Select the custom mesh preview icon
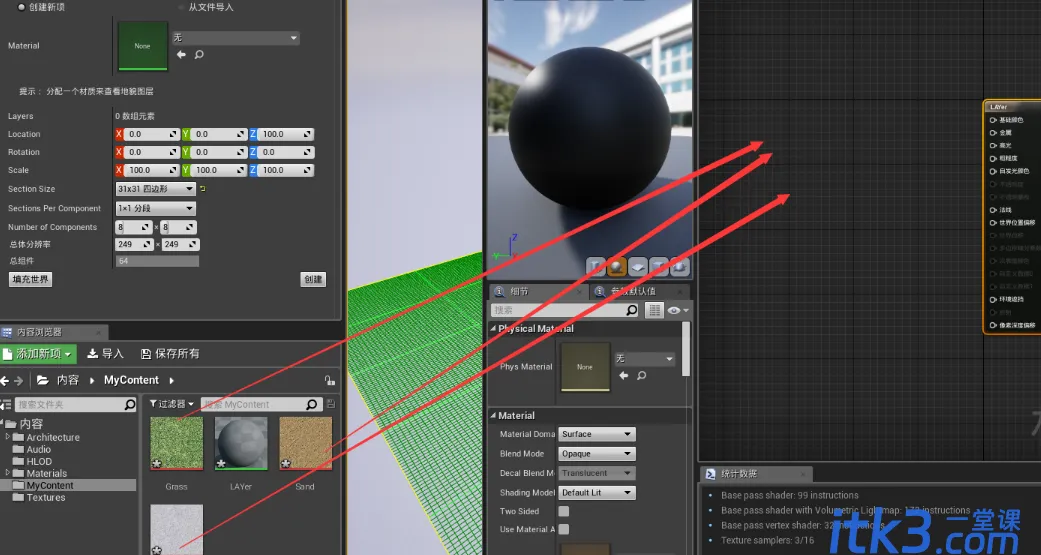The height and width of the screenshot is (555, 1041). pyautogui.click(x=679, y=267)
